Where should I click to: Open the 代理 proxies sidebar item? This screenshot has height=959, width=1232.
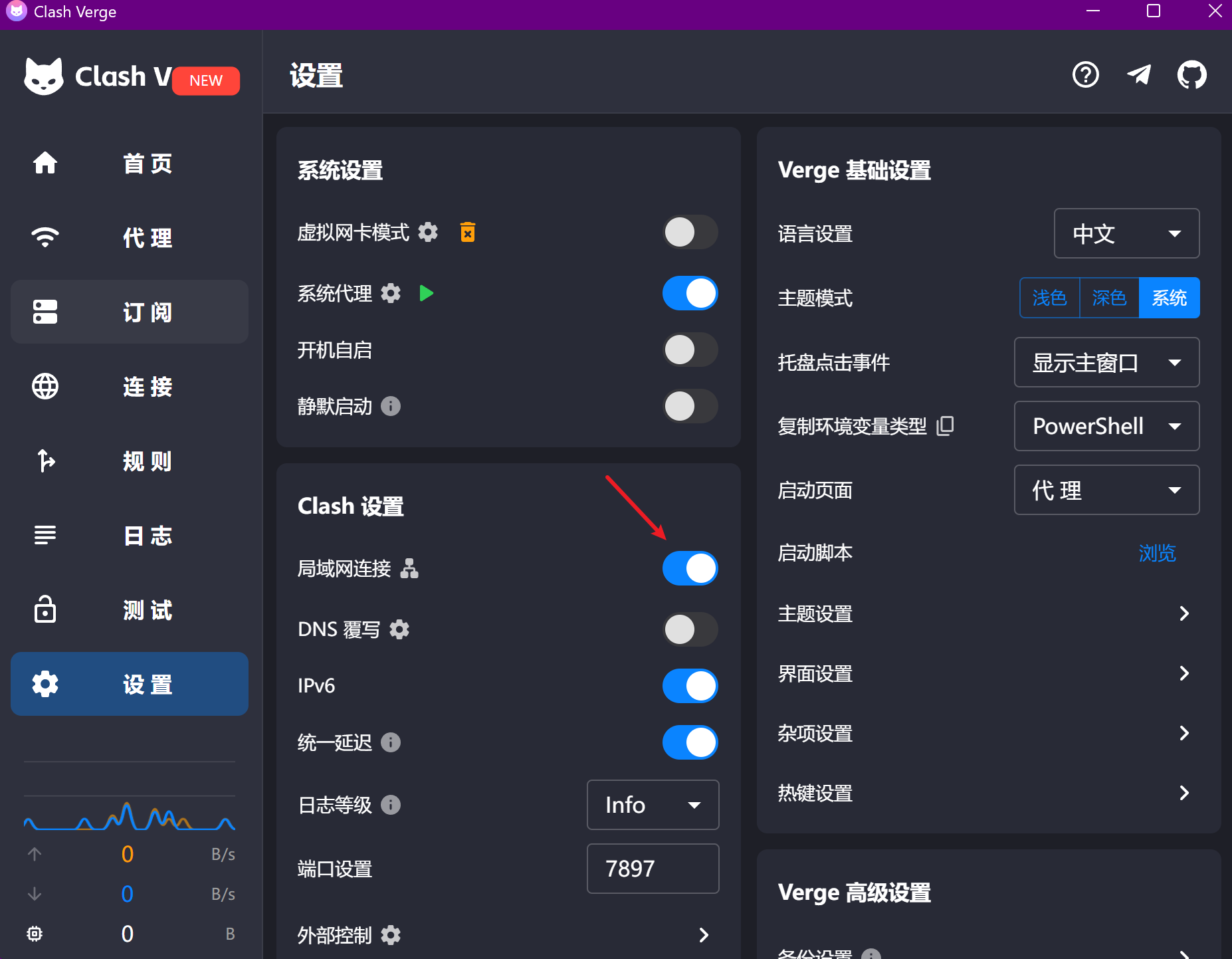130,237
